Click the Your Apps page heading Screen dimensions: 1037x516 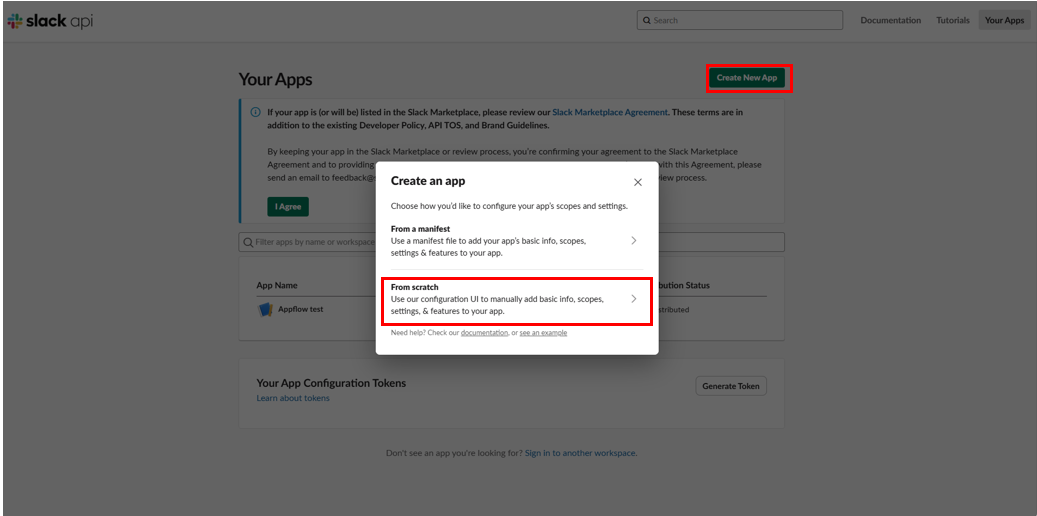point(275,79)
